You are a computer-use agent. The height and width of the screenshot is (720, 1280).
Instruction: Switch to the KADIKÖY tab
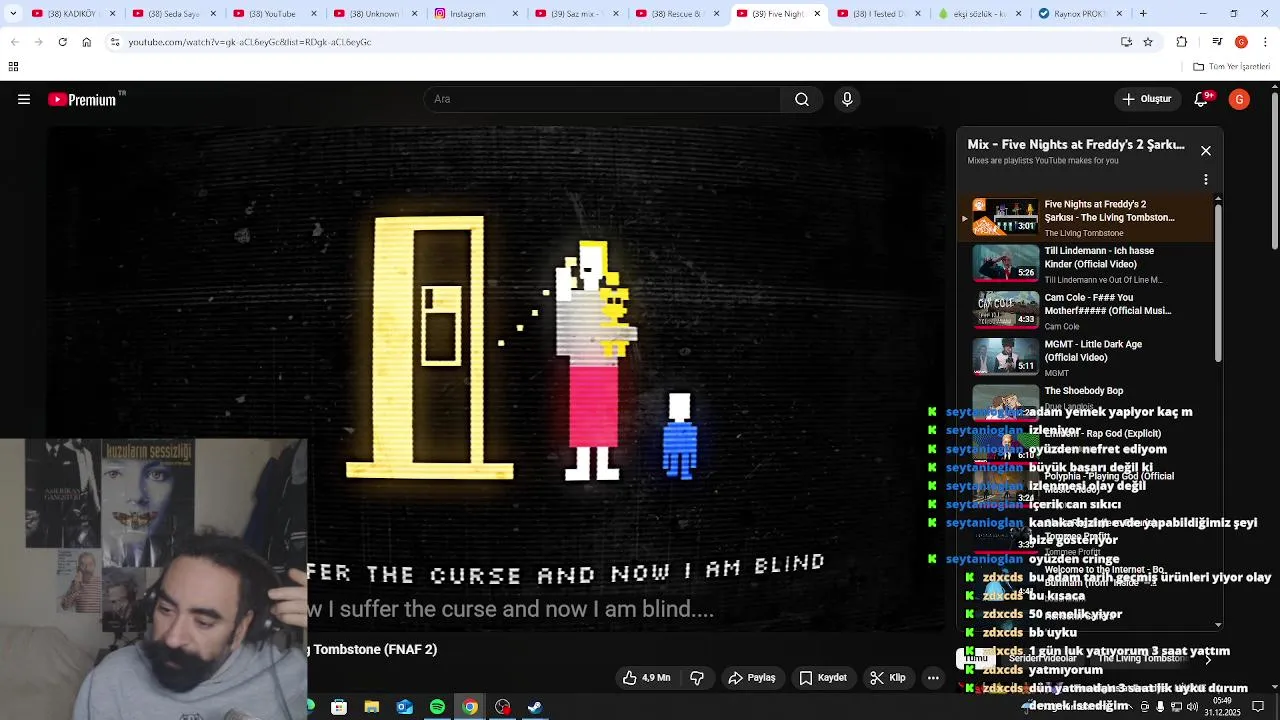pos(72,14)
